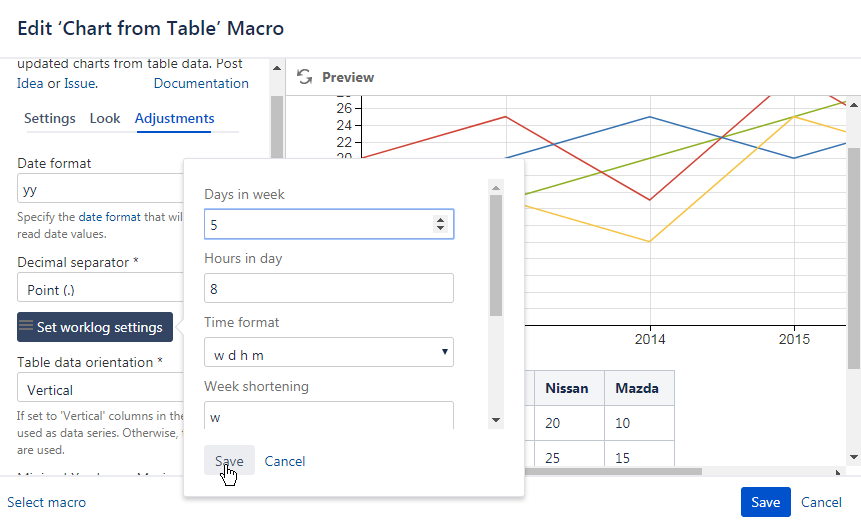This screenshot has width=861, height=525.
Task: Save the worklog settings popup
Action: (x=229, y=461)
